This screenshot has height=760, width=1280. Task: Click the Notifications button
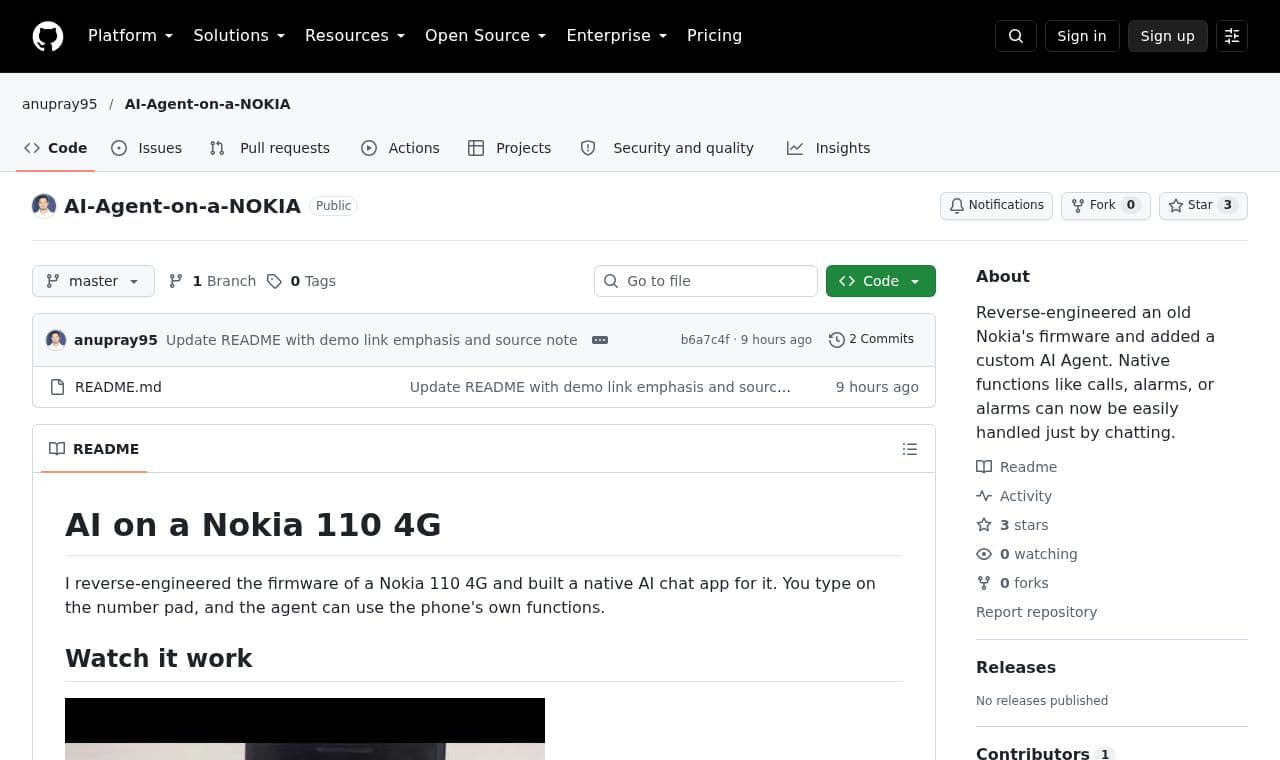pyautogui.click(x=996, y=206)
